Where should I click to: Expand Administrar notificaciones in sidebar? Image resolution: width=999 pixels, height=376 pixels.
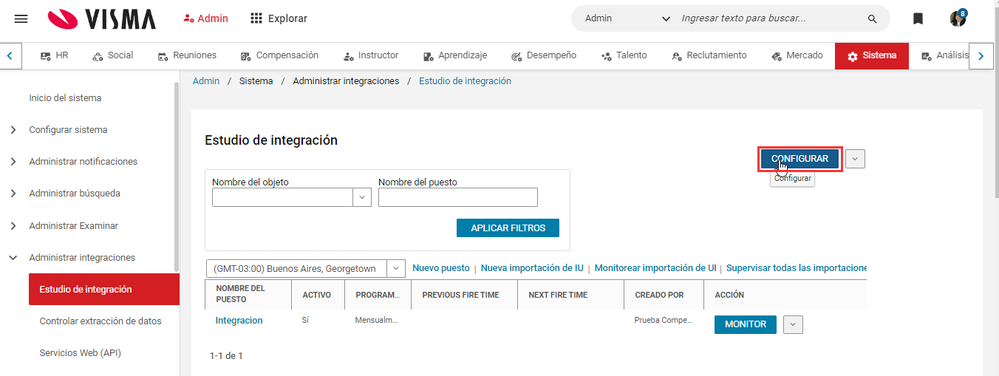14,162
